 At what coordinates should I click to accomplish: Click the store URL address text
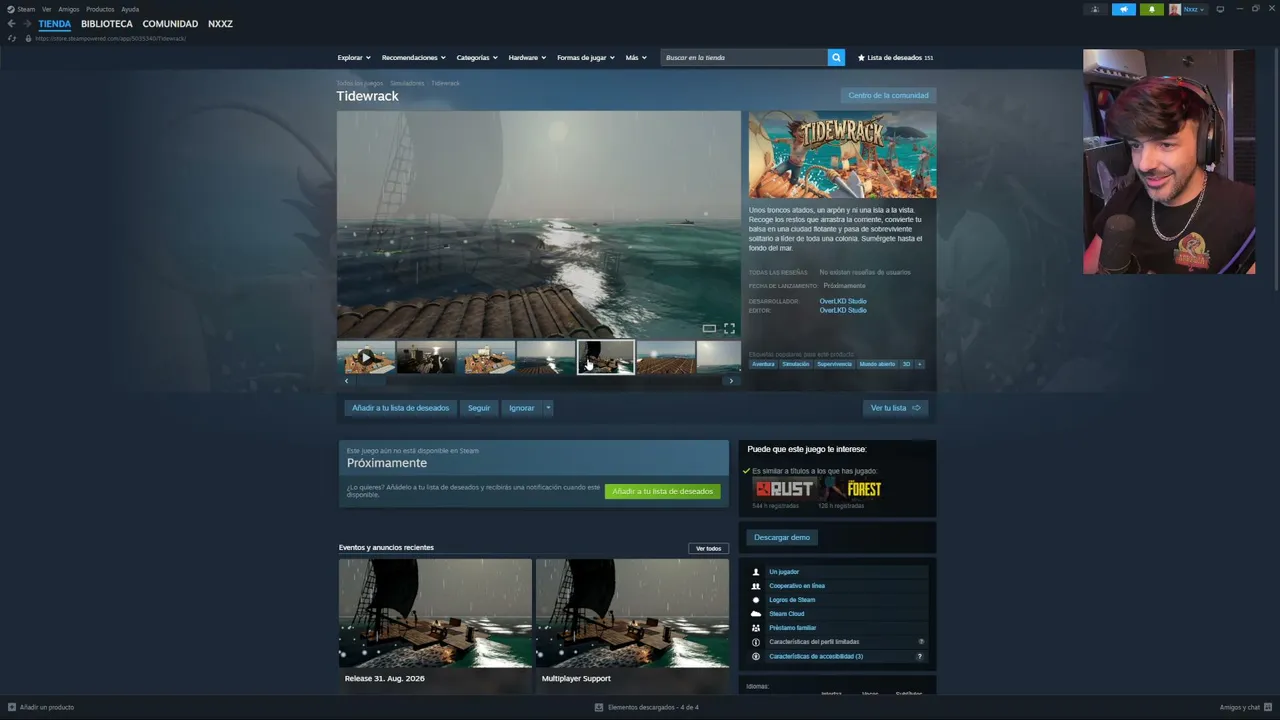pyautogui.click(x=110, y=38)
